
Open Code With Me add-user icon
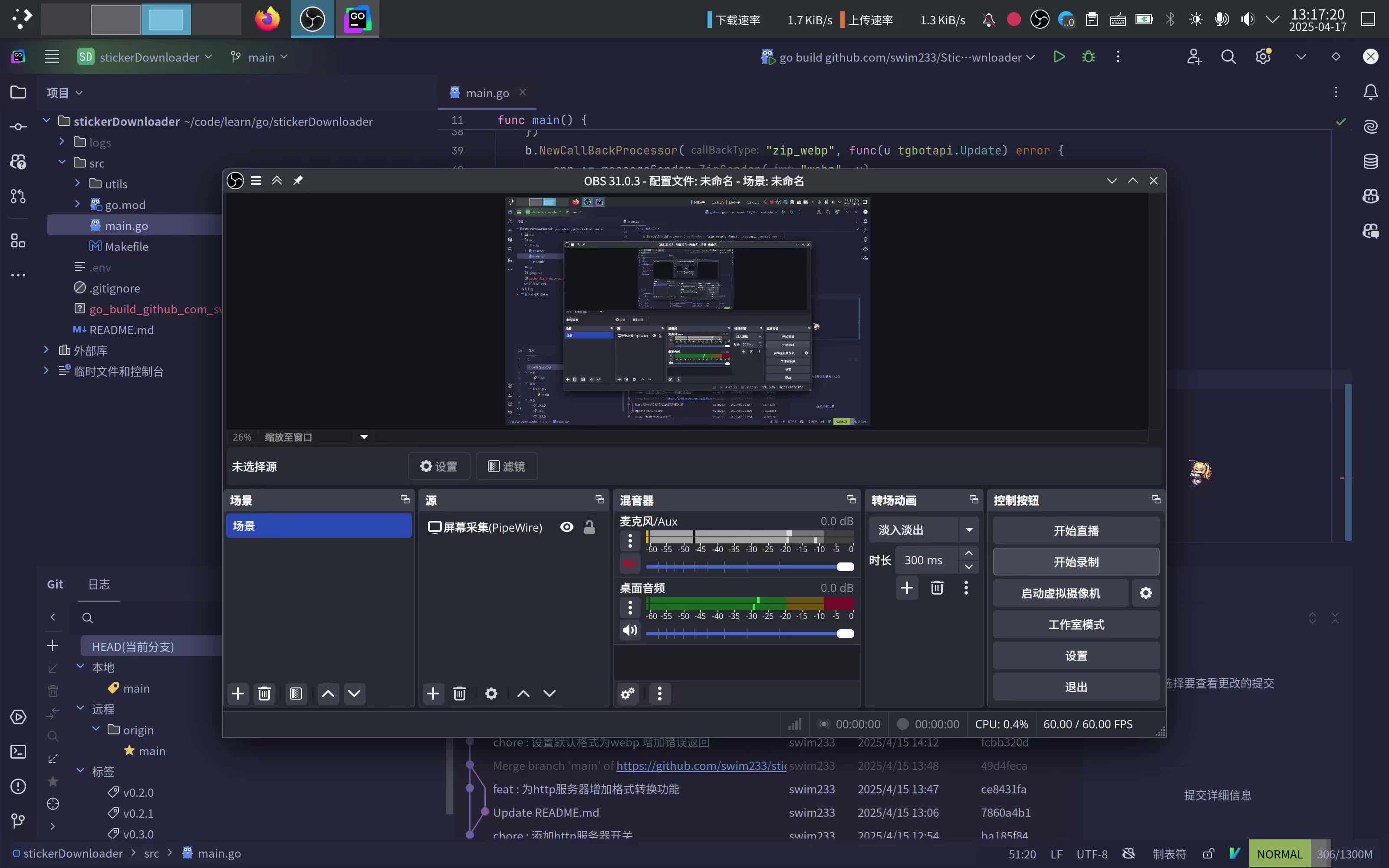[1194, 57]
